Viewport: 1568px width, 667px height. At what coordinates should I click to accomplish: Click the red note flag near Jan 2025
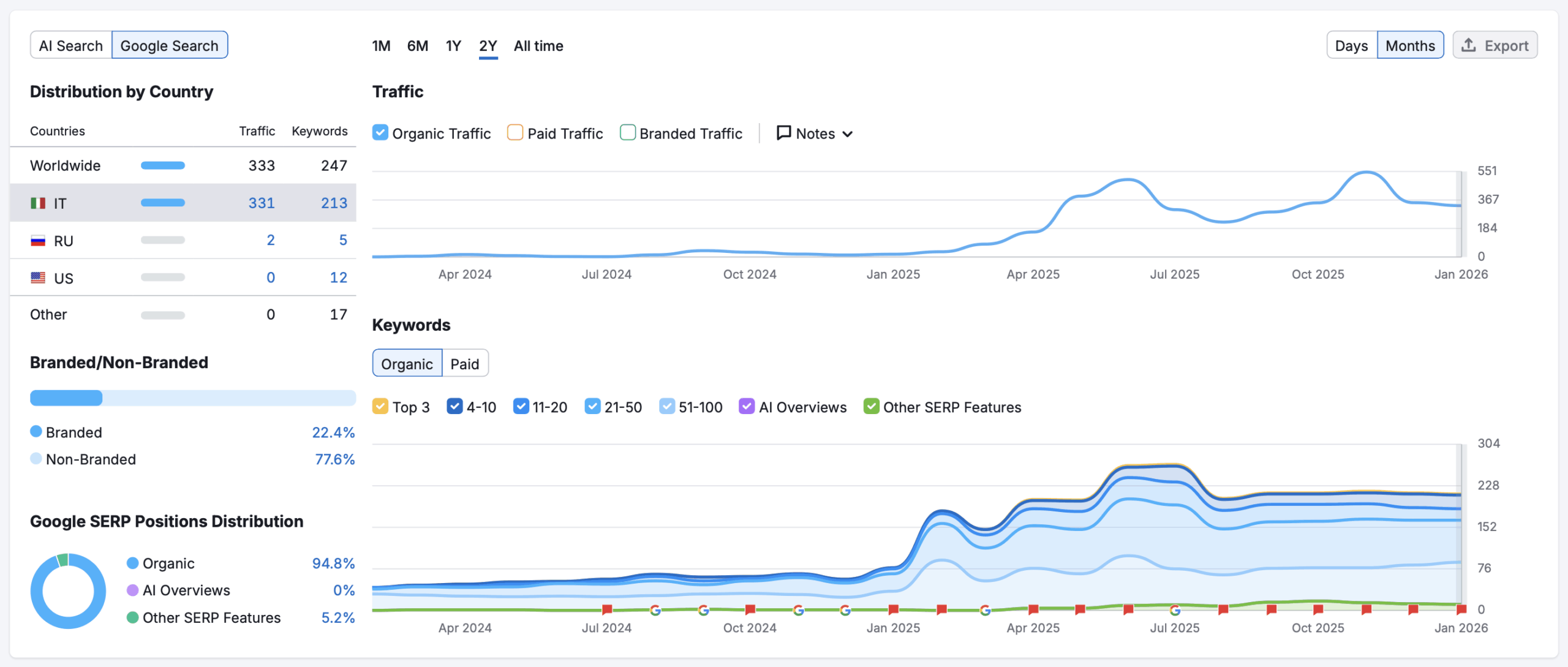[x=894, y=609]
